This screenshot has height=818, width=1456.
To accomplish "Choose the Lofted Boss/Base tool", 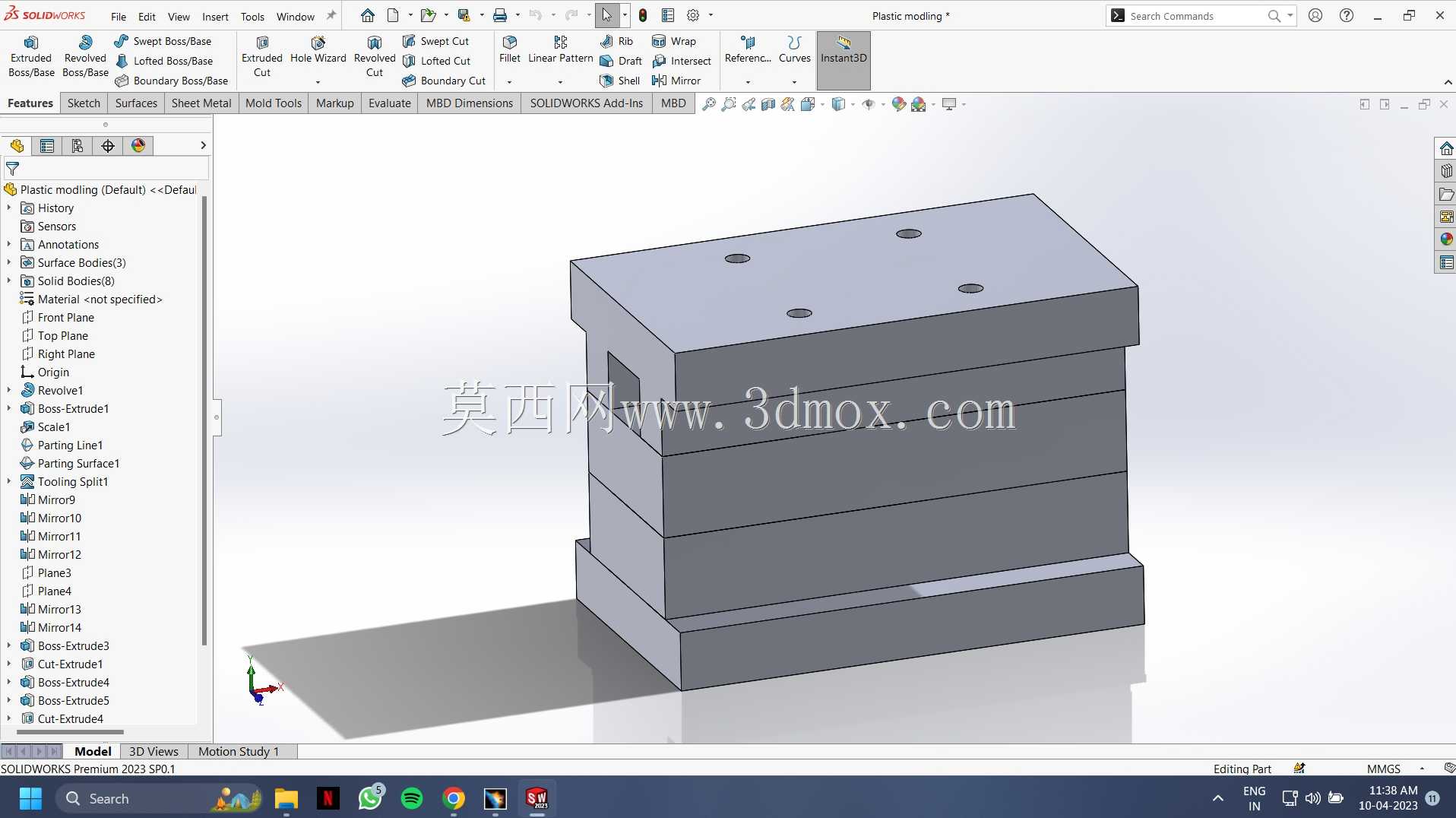I will click(163, 61).
